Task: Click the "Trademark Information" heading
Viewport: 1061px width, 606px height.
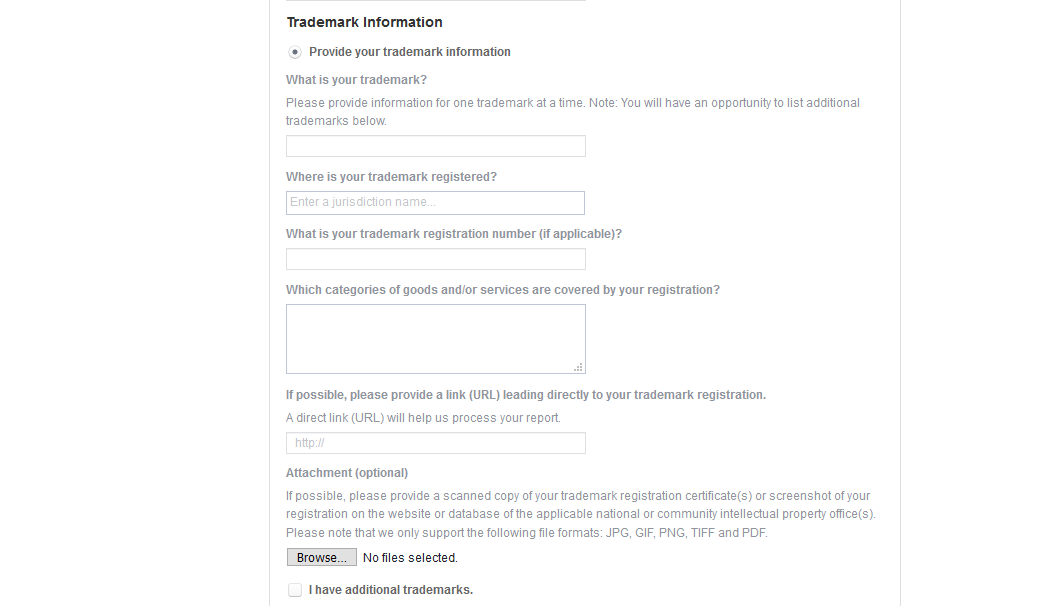Action: [x=364, y=21]
